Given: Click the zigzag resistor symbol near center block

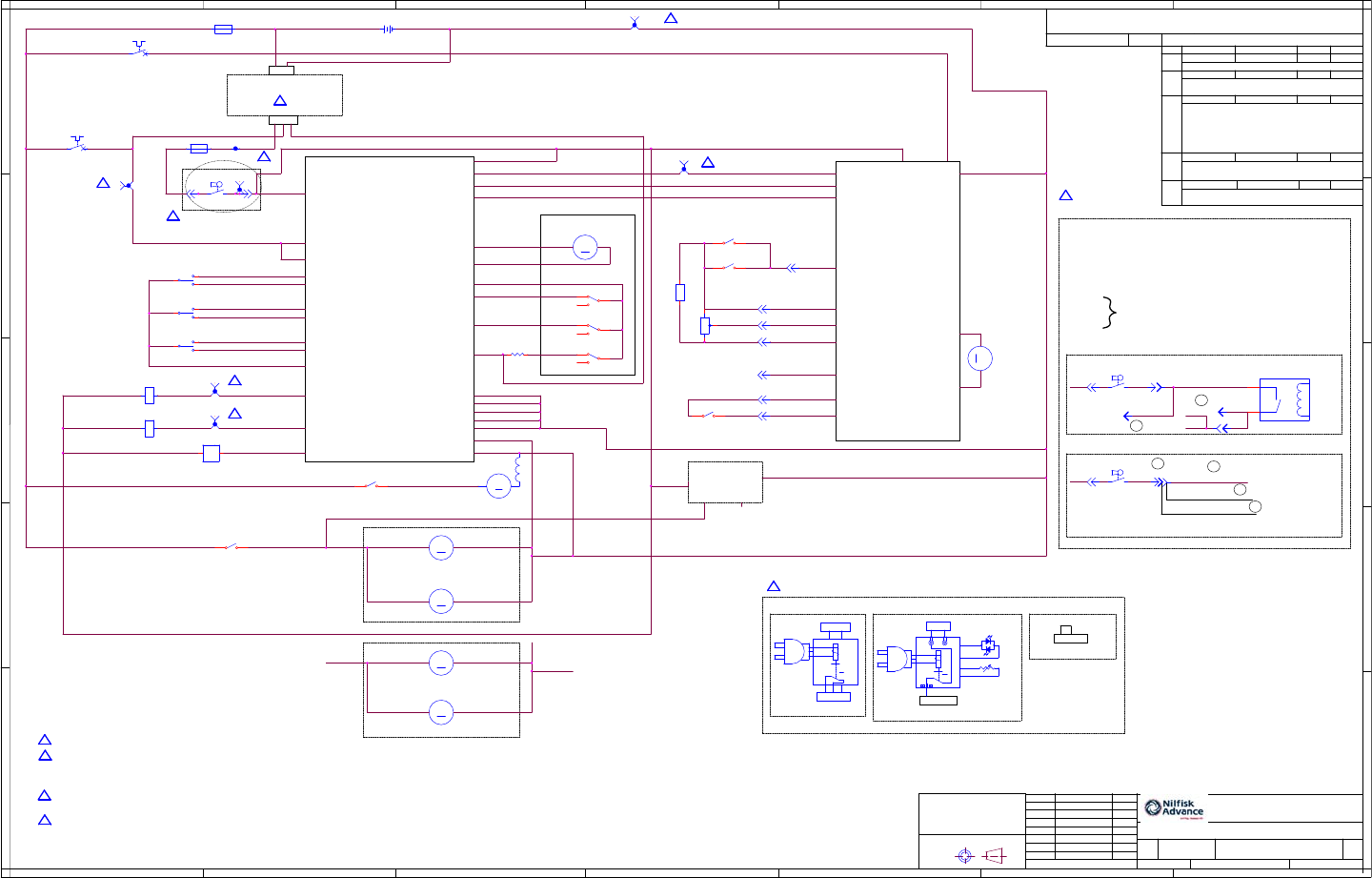Looking at the screenshot, I should point(517,355).
